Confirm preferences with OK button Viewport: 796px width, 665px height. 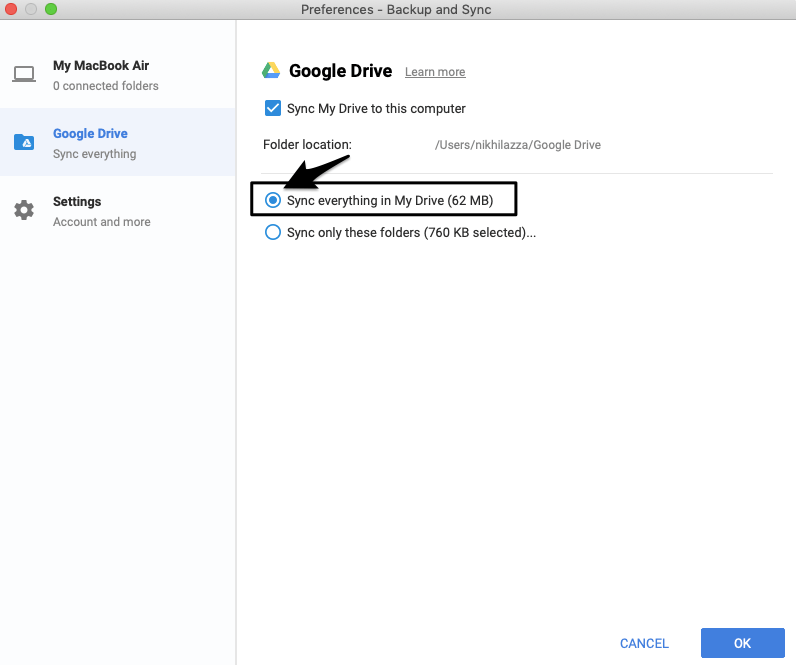tap(742, 643)
